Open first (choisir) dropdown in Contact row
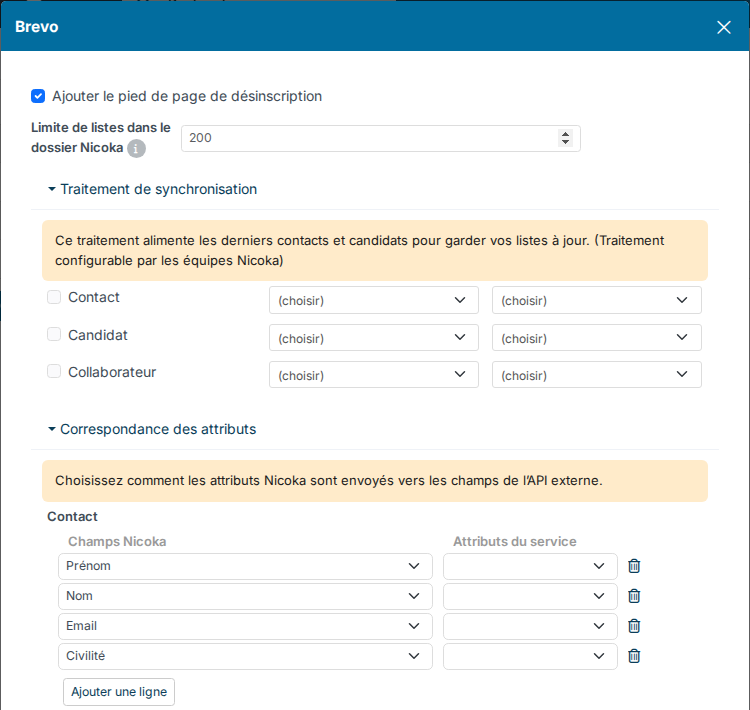This screenshot has width=750, height=710. tap(374, 300)
